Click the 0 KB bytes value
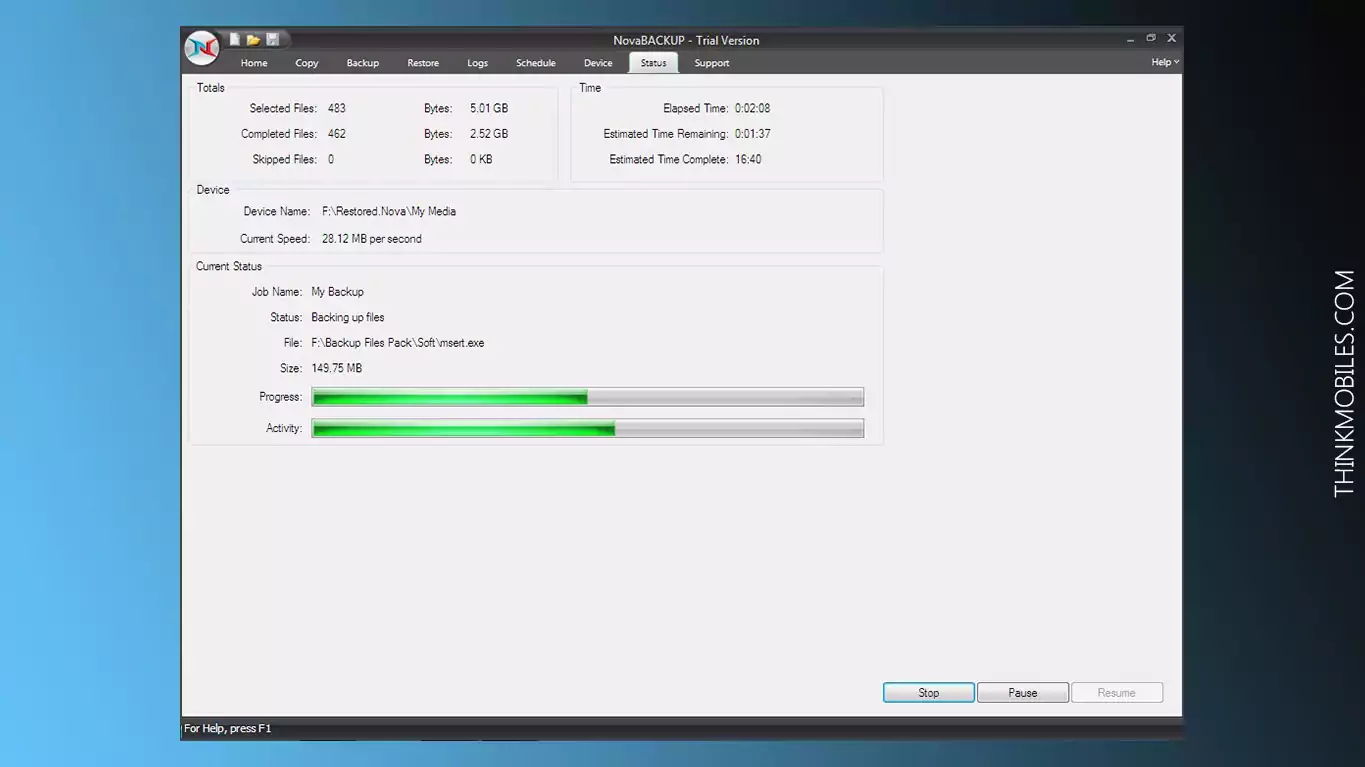 point(481,160)
